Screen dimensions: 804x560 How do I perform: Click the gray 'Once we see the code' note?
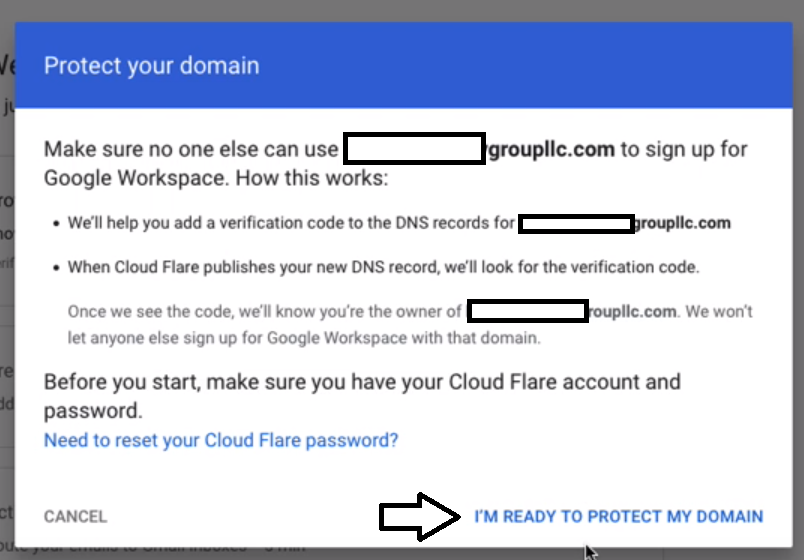[410, 325]
